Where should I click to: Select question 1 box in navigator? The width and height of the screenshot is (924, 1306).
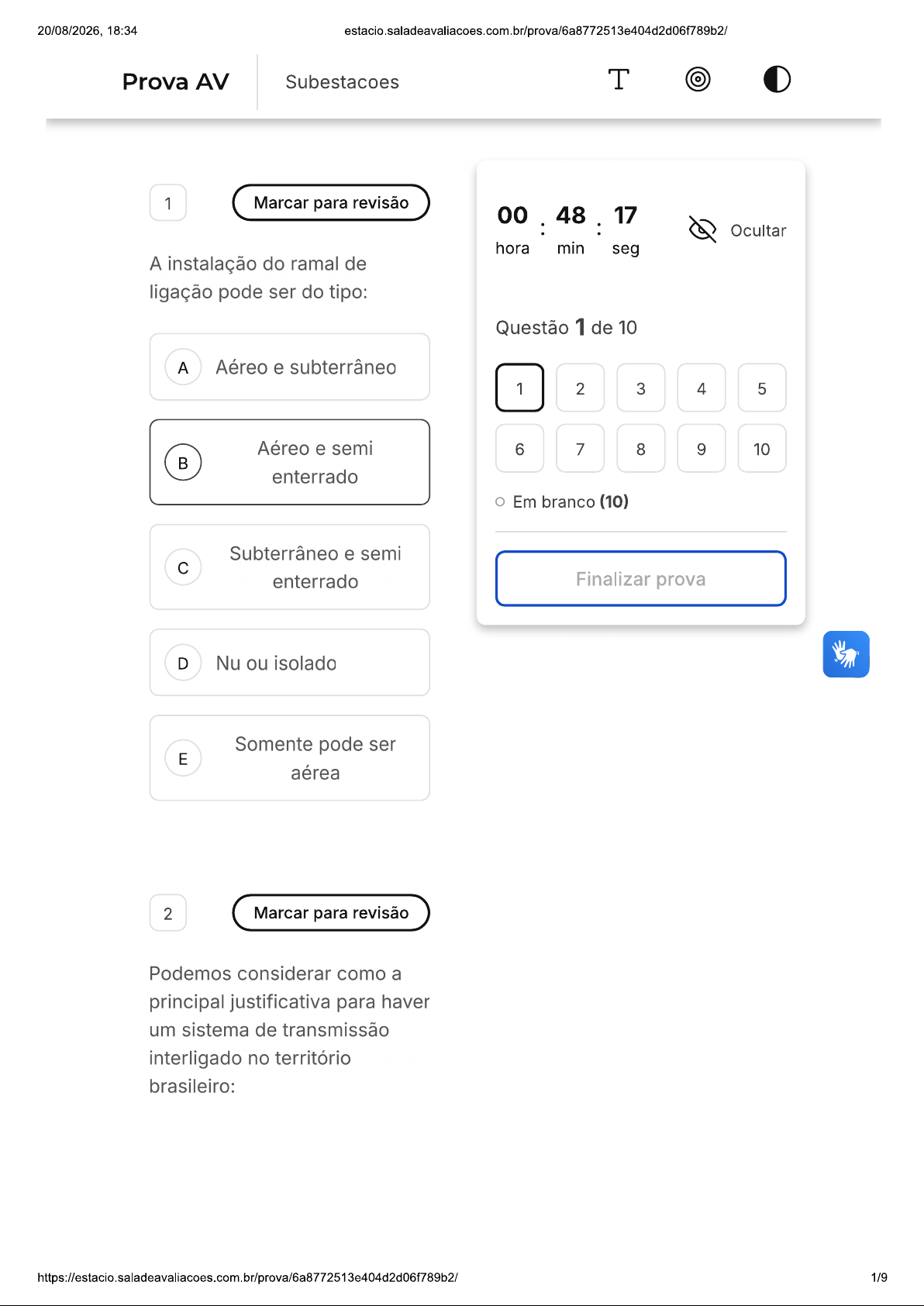coord(519,388)
